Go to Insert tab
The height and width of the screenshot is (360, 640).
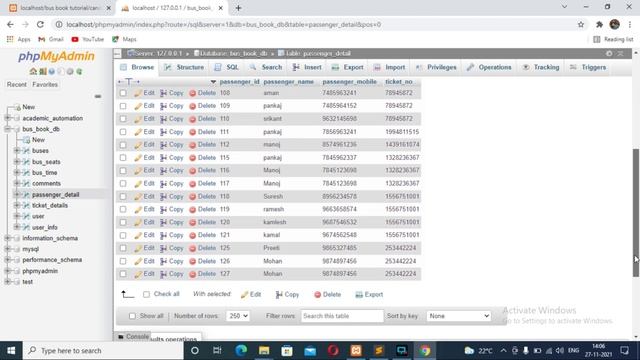[307, 67]
